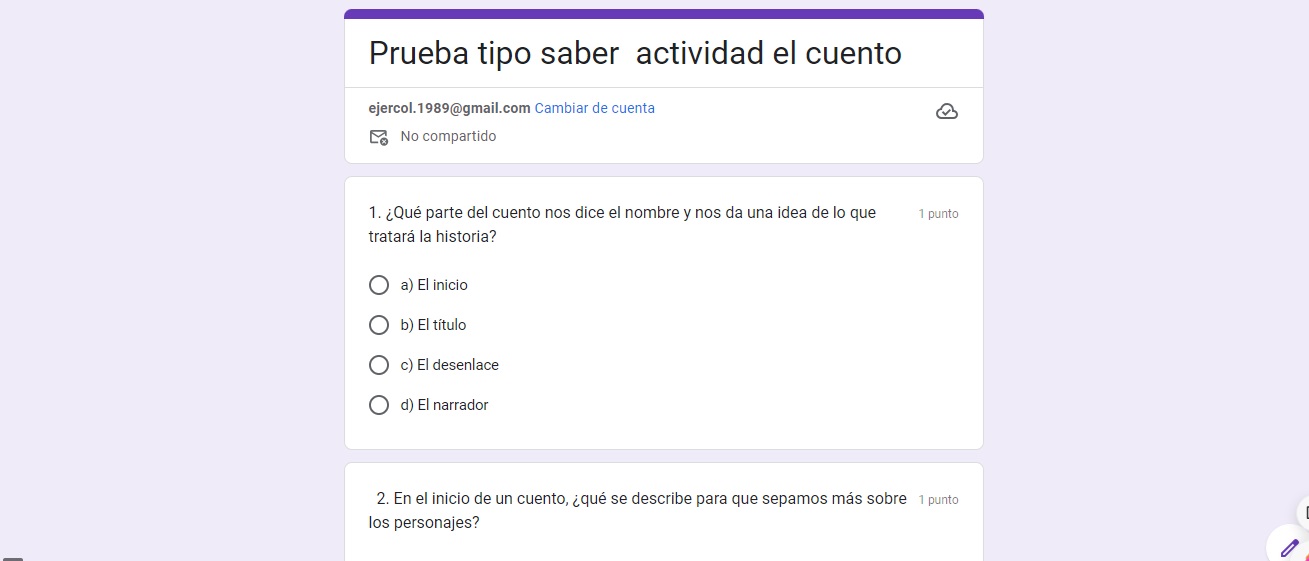
Task: Open the 'Cambiar de cuenta' link
Action: (x=595, y=108)
